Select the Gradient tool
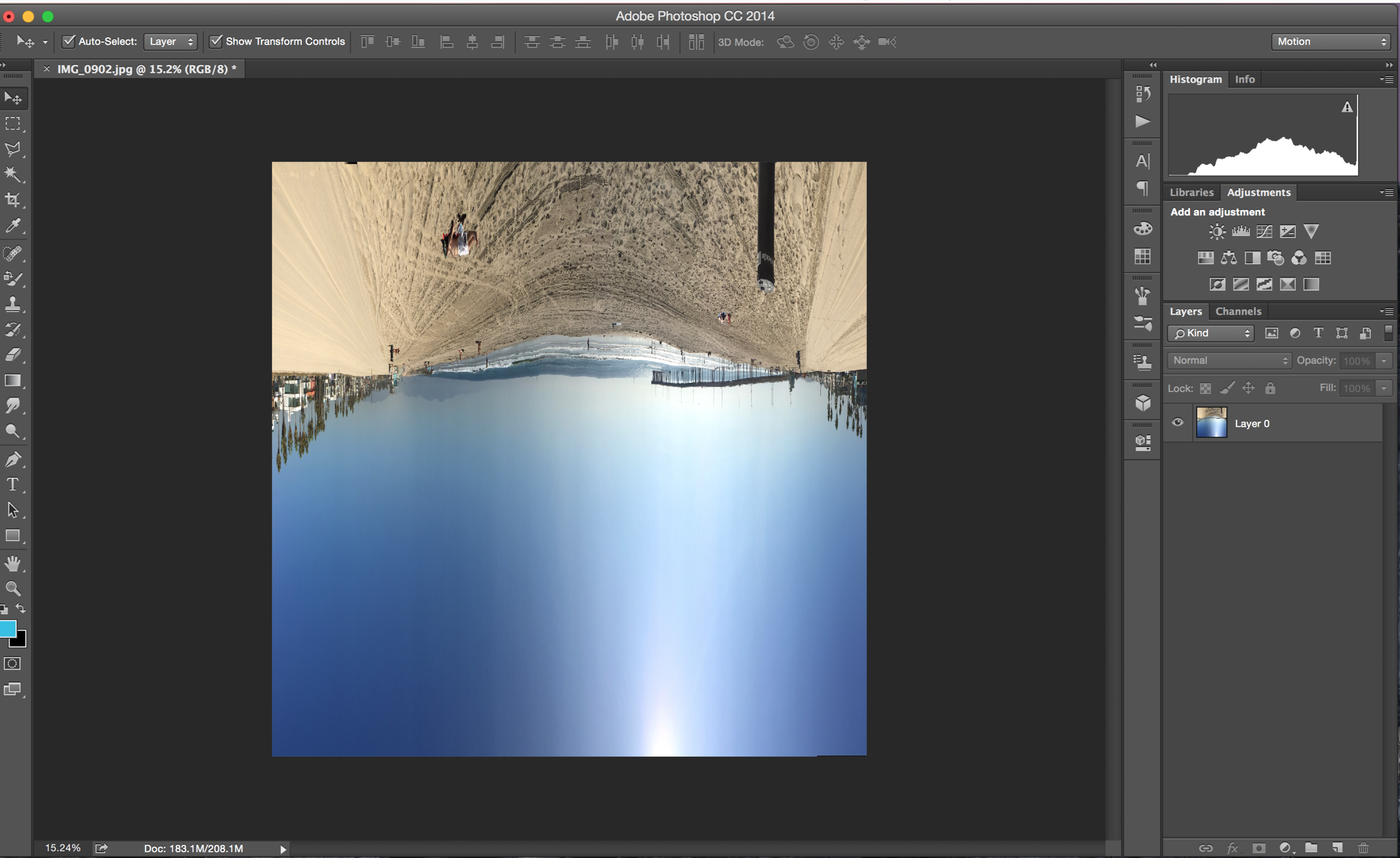This screenshot has width=1400, height=858. [13, 380]
